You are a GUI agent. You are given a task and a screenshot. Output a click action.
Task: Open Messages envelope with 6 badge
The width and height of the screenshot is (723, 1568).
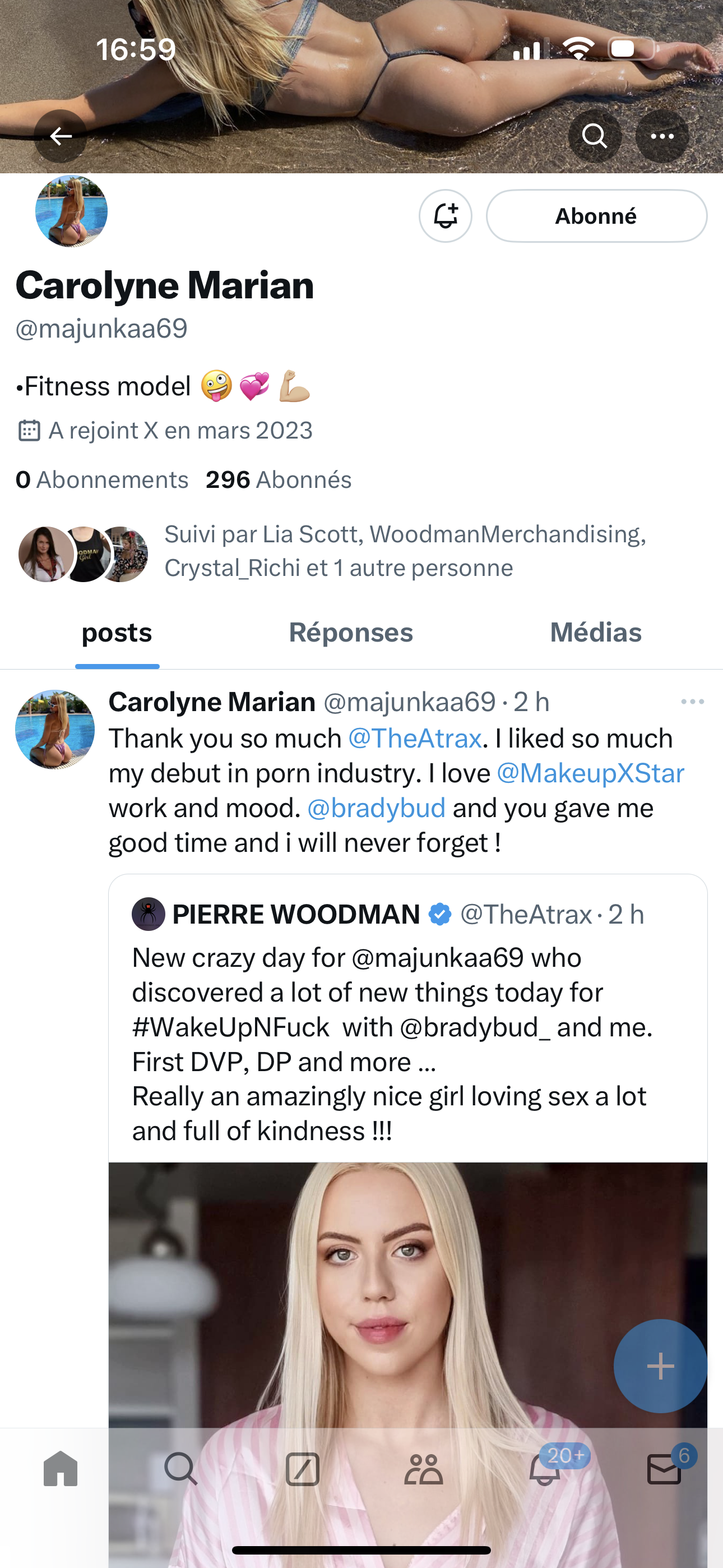coord(664,1469)
